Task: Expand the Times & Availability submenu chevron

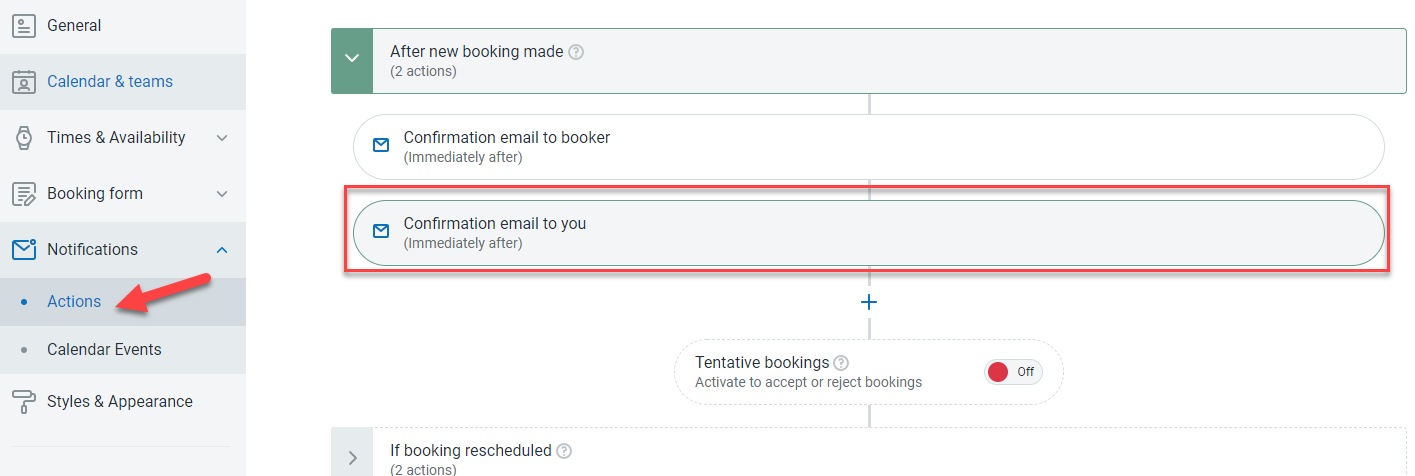Action: pyautogui.click(x=222, y=138)
